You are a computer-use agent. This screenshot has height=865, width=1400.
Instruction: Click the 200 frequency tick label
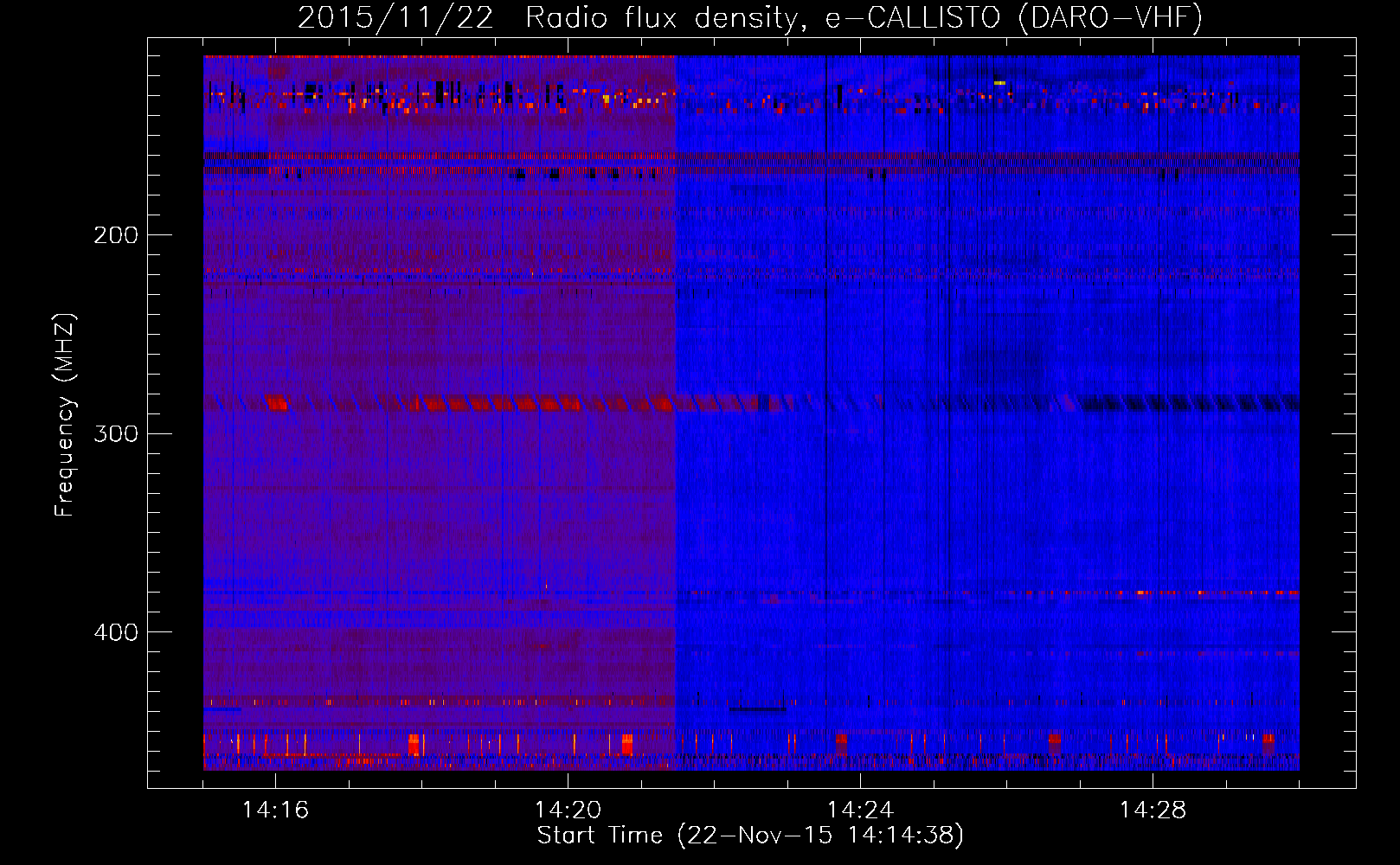click(116, 234)
